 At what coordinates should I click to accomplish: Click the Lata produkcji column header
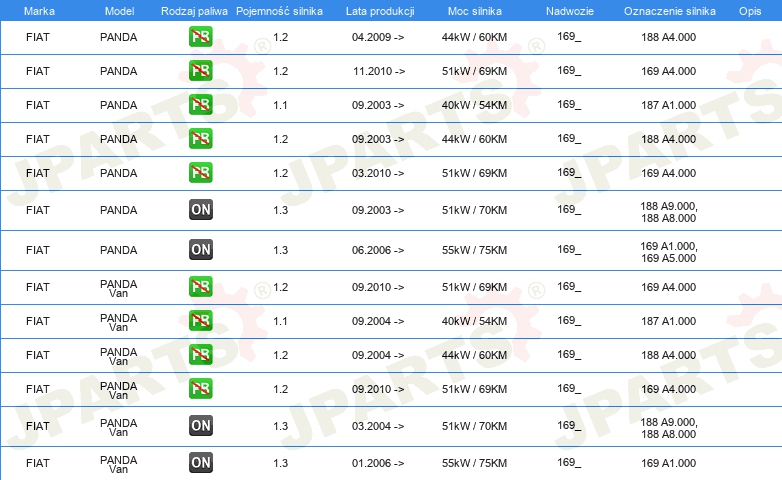click(x=380, y=11)
